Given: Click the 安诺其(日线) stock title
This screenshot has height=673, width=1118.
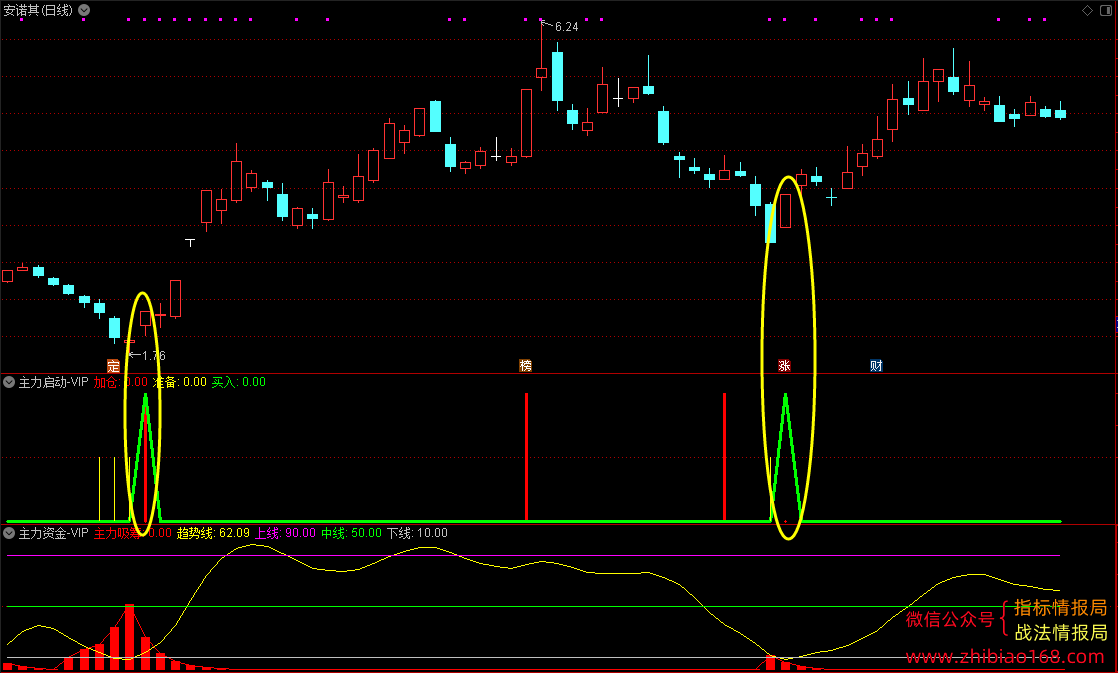Looking at the screenshot, I should pyautogui.click(x=38, y=10).
